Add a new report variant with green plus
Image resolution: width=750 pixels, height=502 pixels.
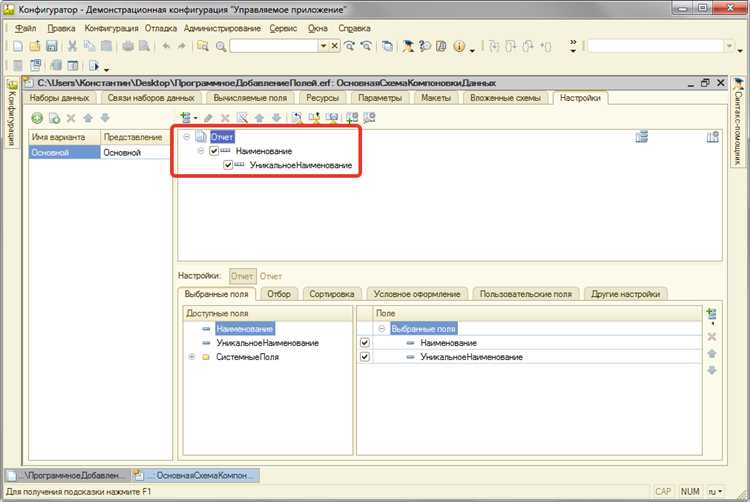(37, 118)
